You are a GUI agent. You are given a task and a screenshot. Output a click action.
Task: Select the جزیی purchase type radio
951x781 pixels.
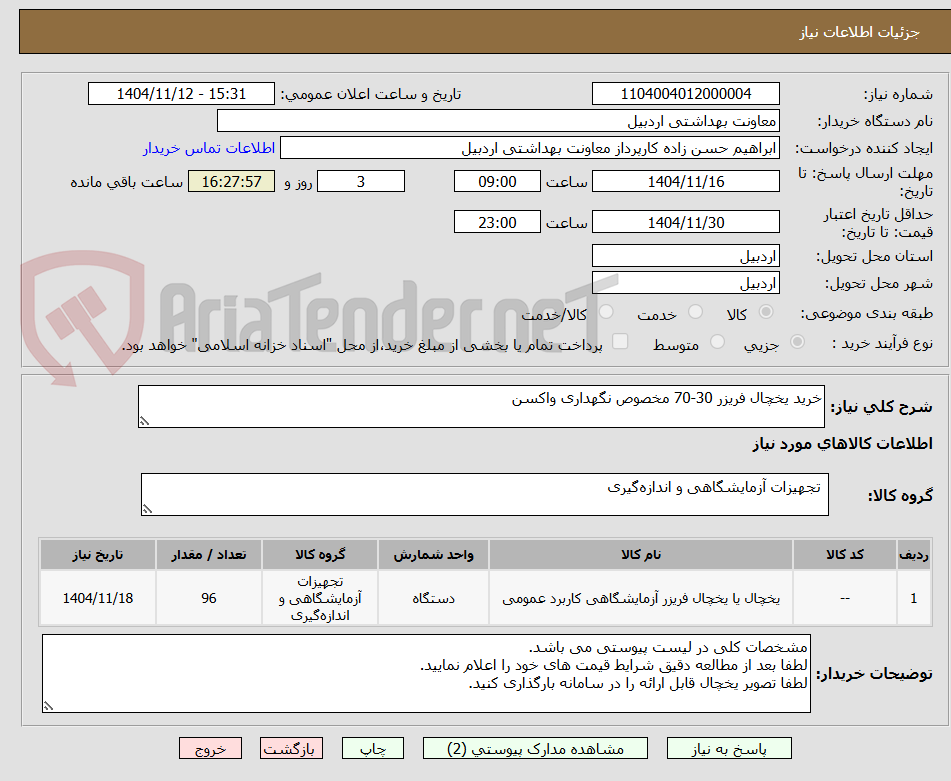pyautogui.click(x=798, y=342)
